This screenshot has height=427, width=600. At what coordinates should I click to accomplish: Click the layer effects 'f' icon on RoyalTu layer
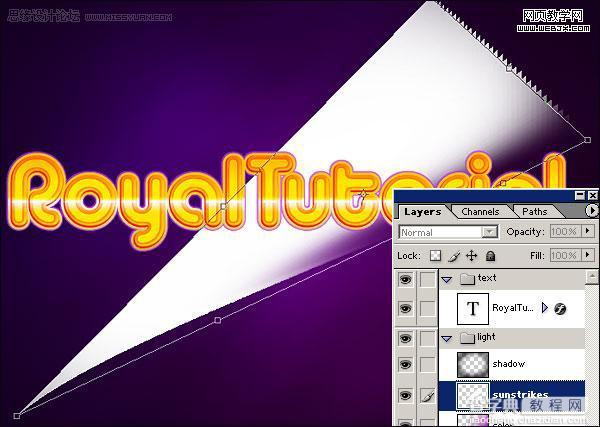point(560,308)
